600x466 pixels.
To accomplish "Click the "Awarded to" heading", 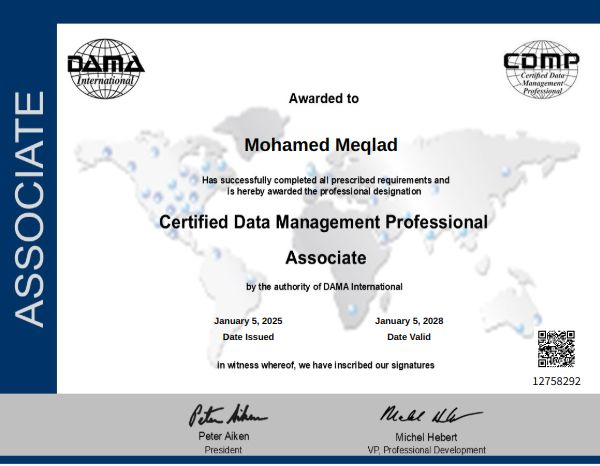I will click(324, 99).
